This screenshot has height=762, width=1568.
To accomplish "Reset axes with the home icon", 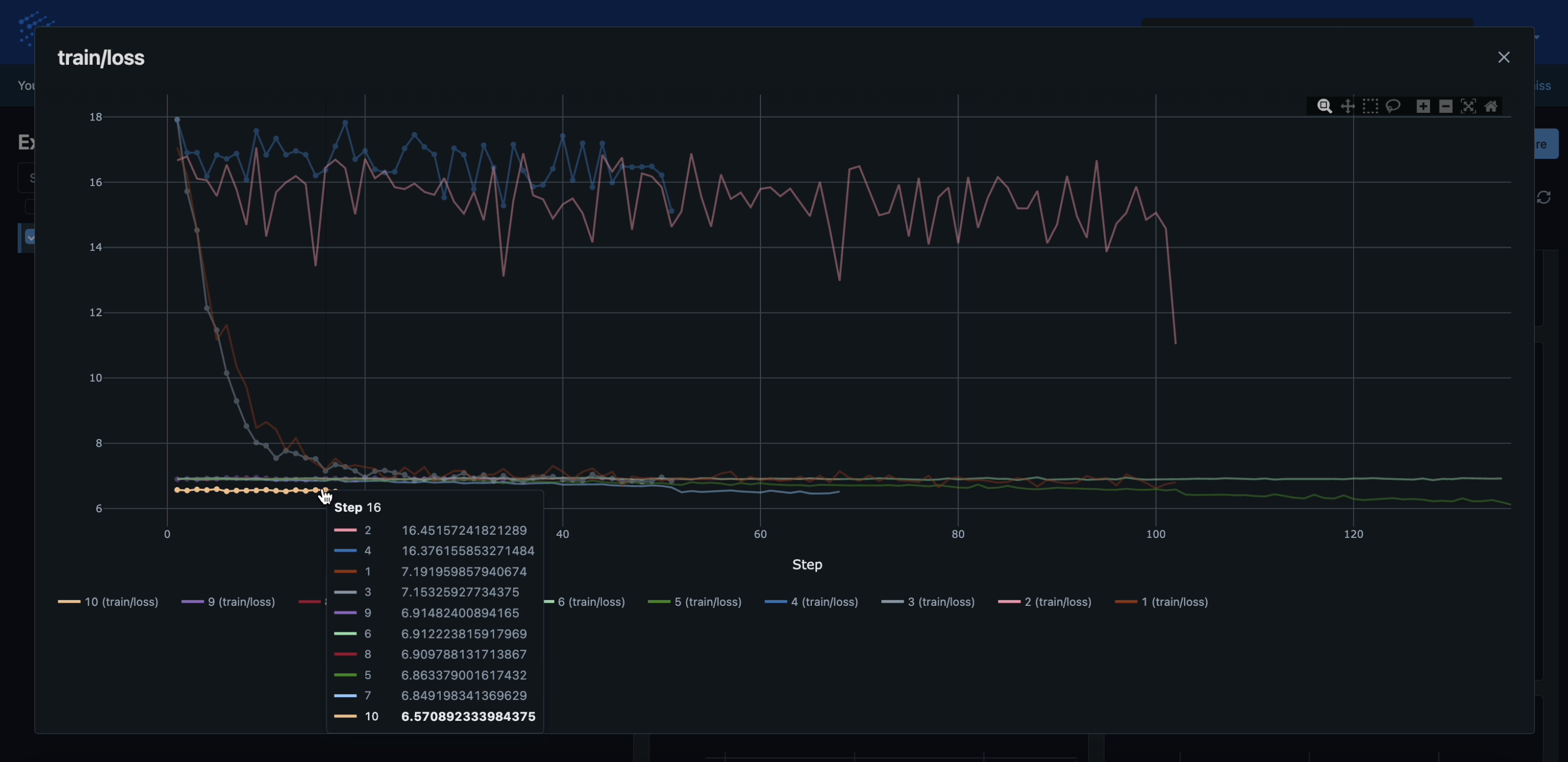I will [x=1490, y=106].
